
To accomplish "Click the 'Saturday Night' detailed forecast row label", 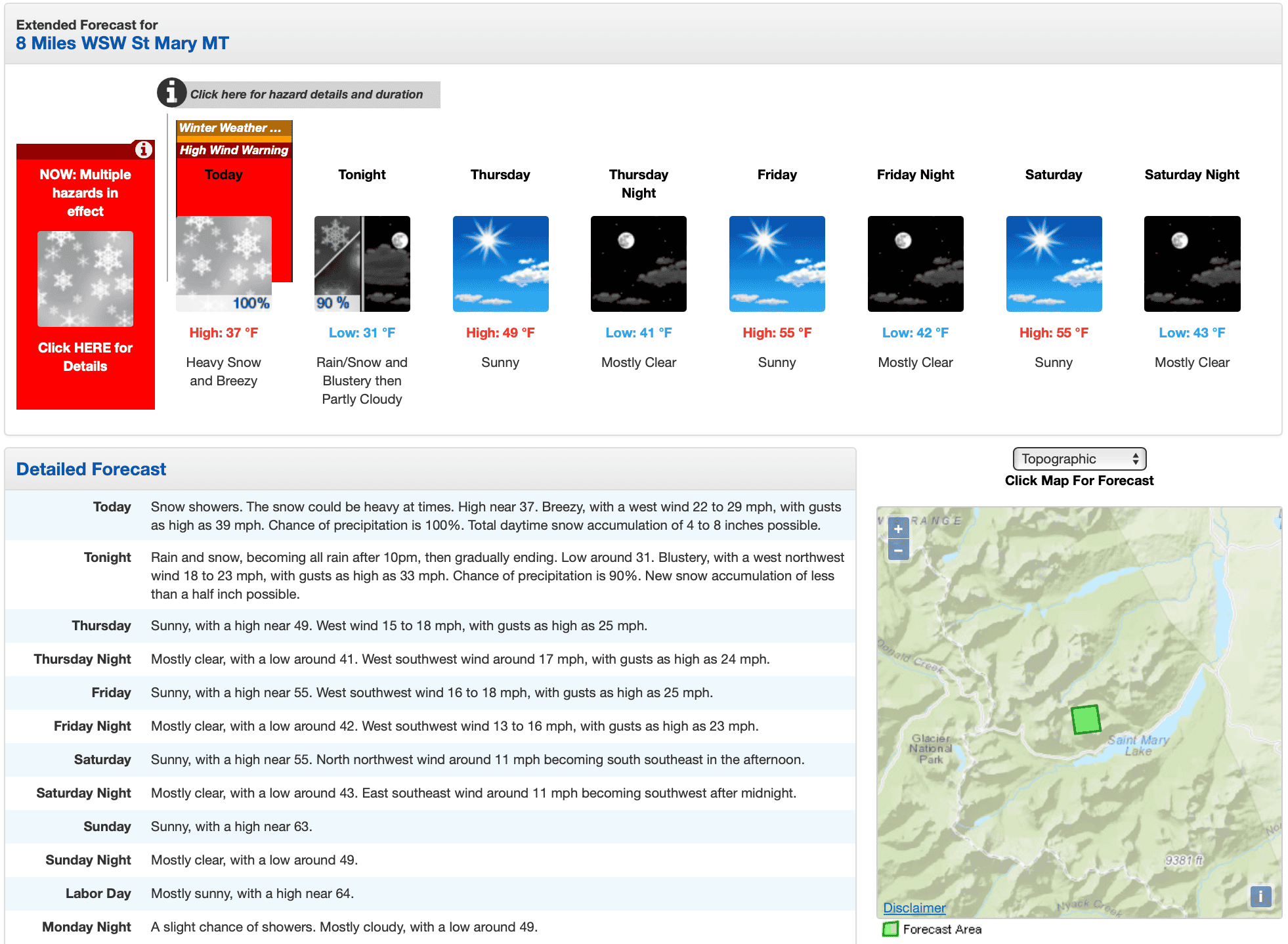I will [84, 793].
